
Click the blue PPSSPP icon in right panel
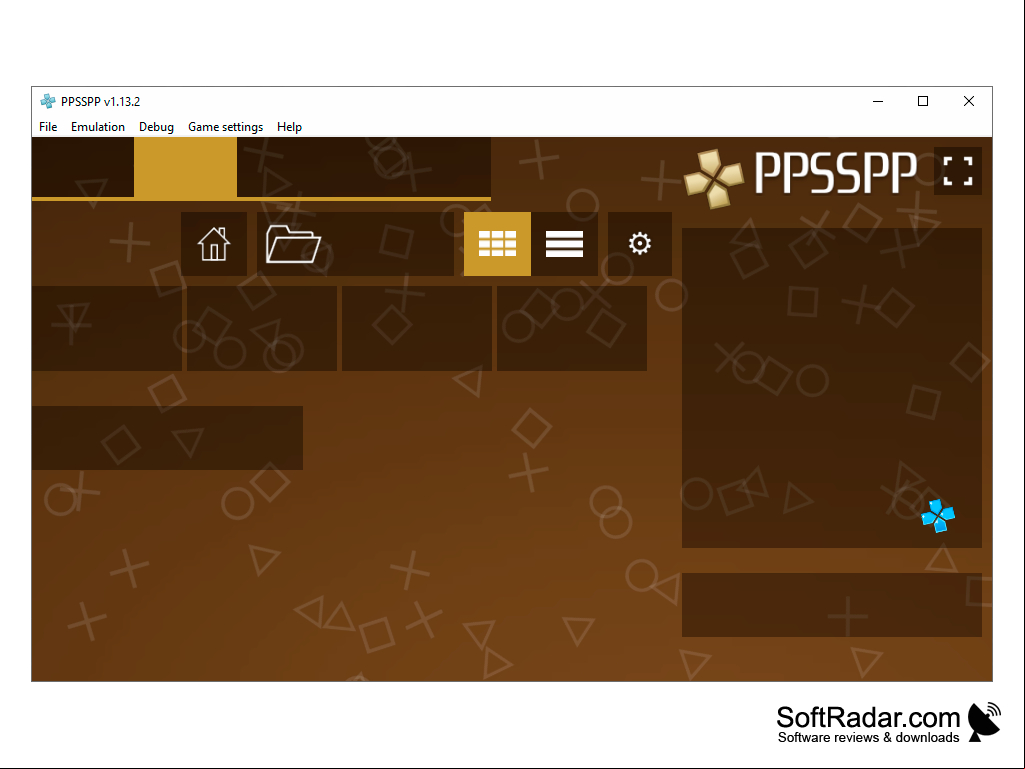click(x=938, y=516)
